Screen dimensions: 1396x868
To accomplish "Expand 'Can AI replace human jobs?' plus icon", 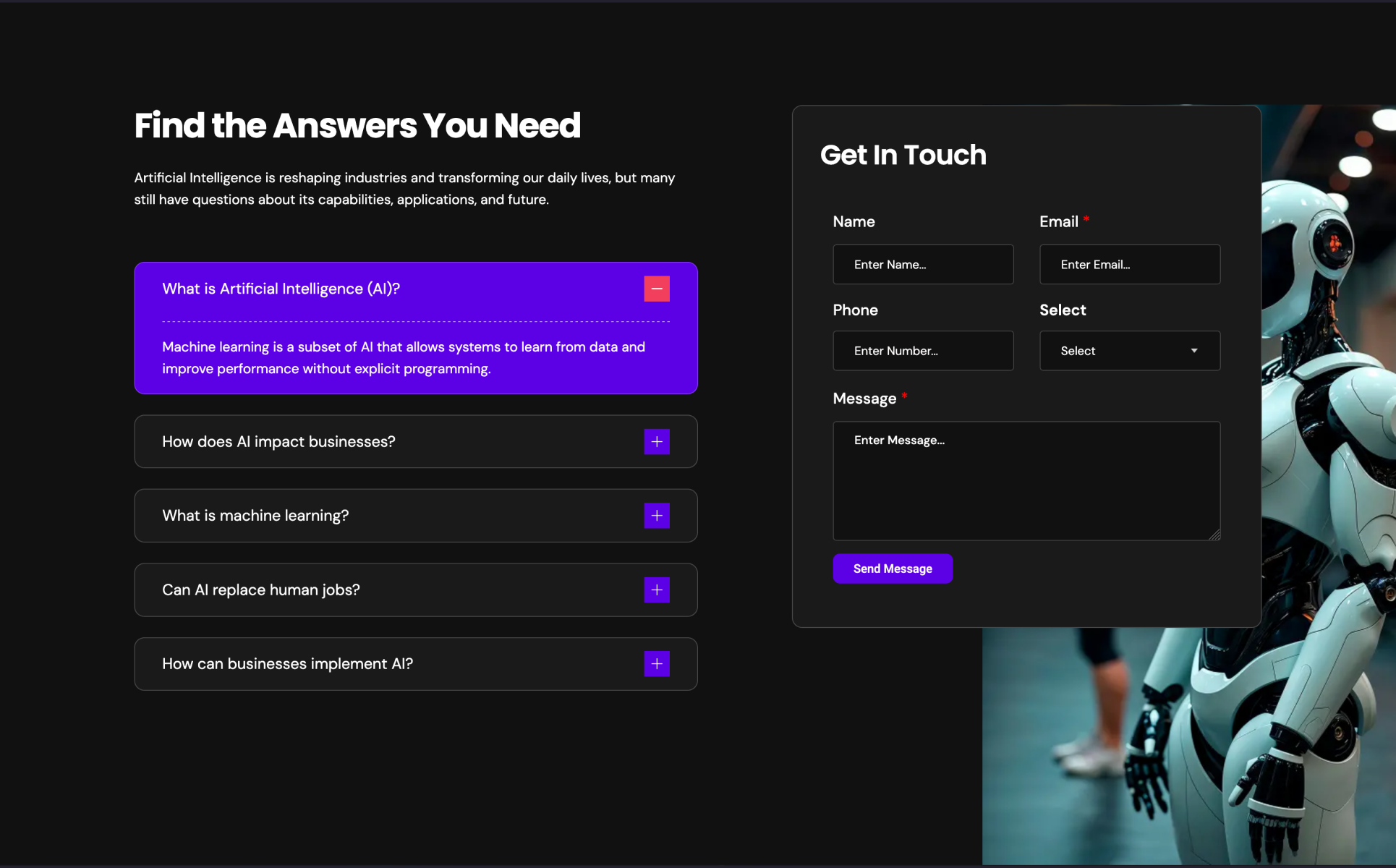I will coord(657,590).
